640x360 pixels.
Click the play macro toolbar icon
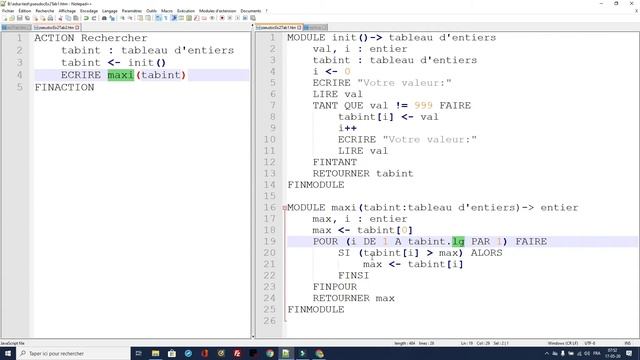[x=237, y=18]
